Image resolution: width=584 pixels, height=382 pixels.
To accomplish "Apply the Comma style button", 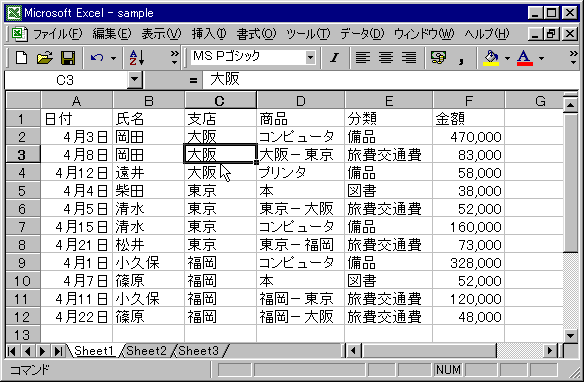I will [461, 58].
